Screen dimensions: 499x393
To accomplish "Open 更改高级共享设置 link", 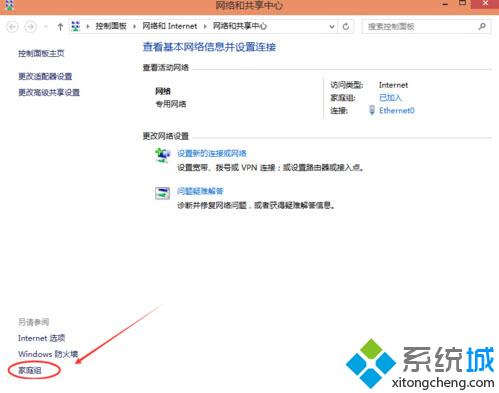I will pos(49,92).
